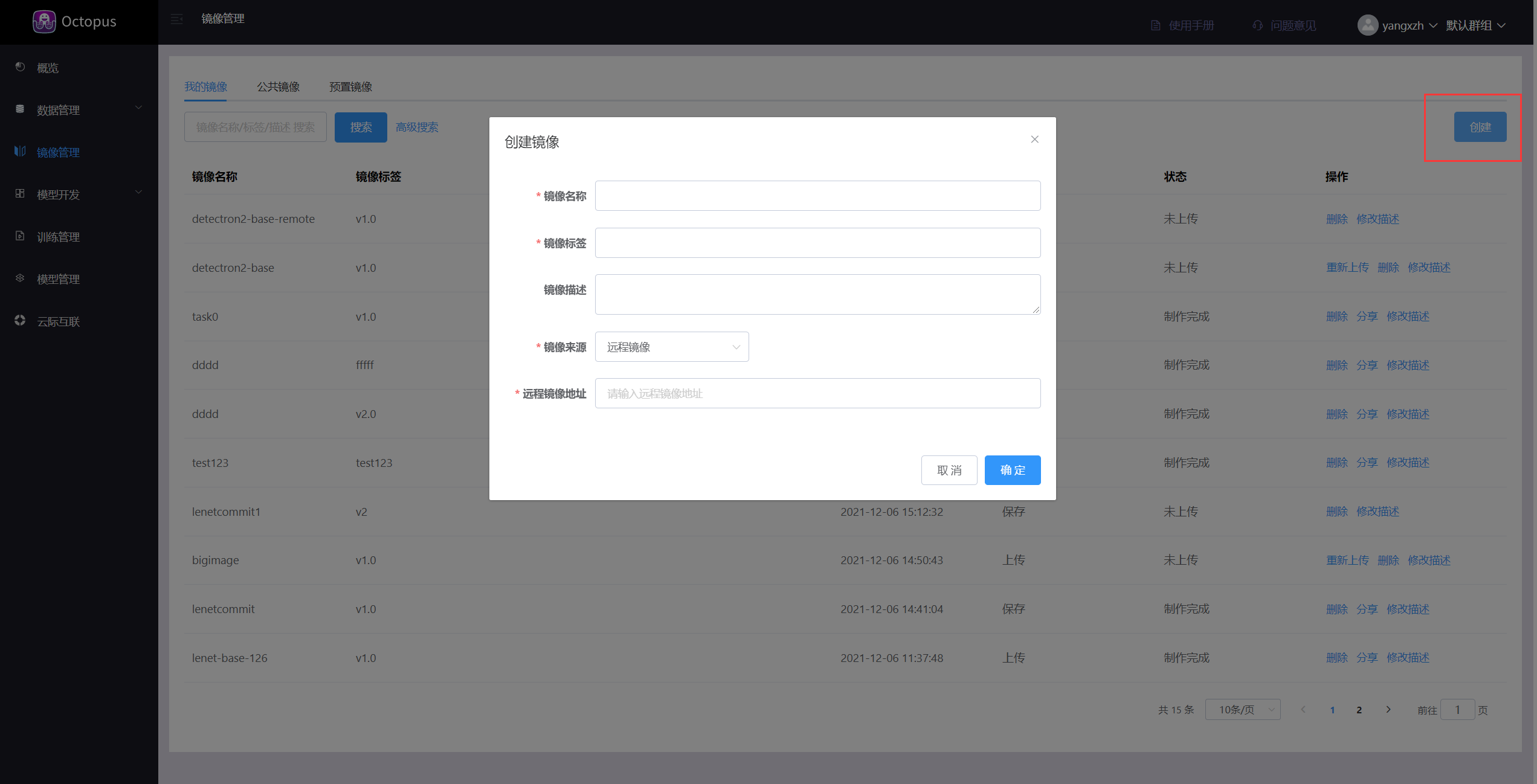Click 分享 for task0 row
The height and width of the screenshot is (784, 1537).
pyautogui.click(x=1367, y=316)
